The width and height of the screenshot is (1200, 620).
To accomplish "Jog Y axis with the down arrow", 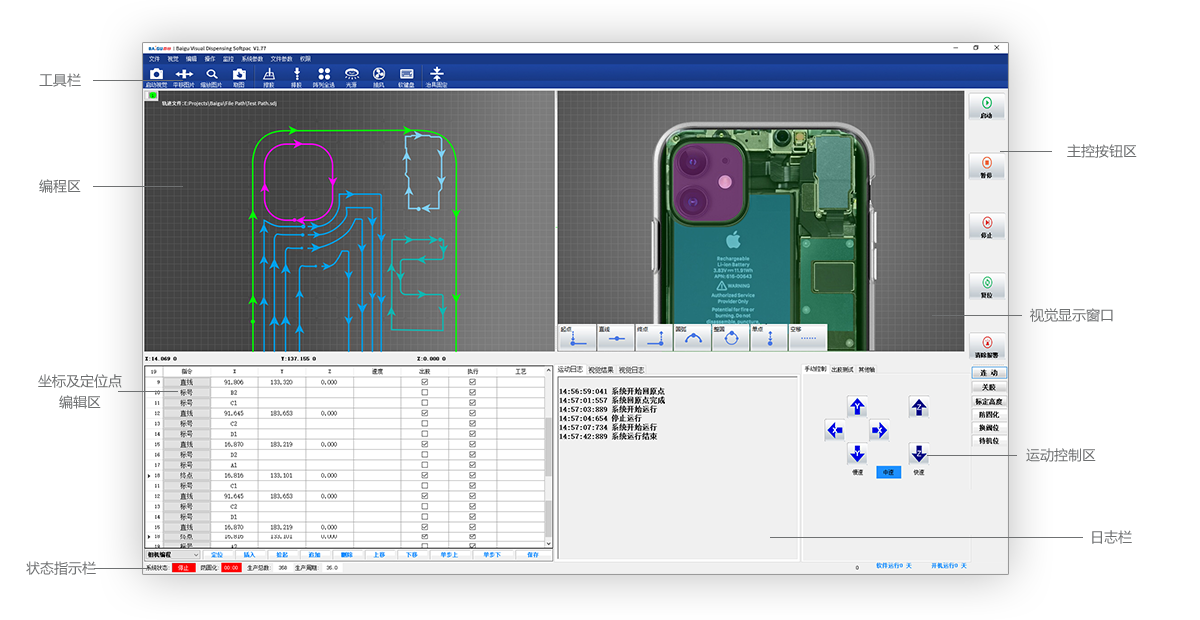I will (x=857, y=453).
